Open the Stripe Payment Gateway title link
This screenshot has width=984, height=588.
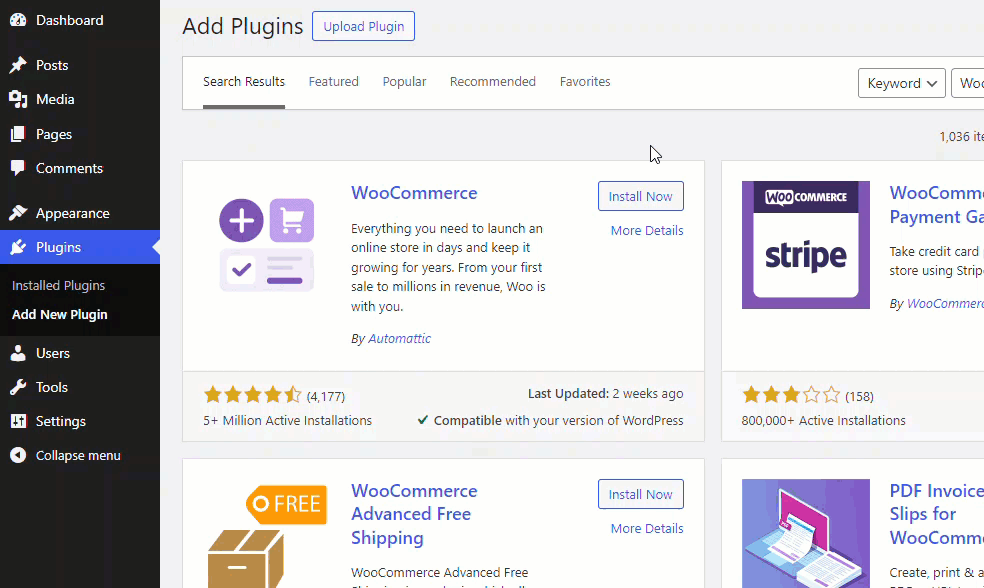(936, 205)
